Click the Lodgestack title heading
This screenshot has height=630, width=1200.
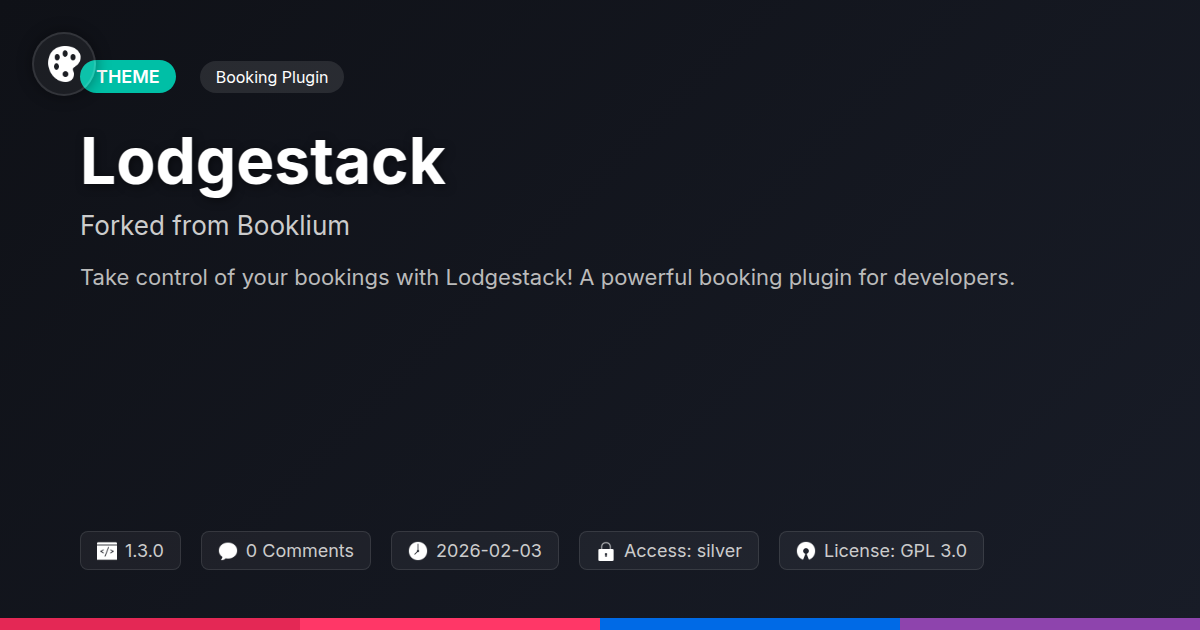click(x=263, y=161)
